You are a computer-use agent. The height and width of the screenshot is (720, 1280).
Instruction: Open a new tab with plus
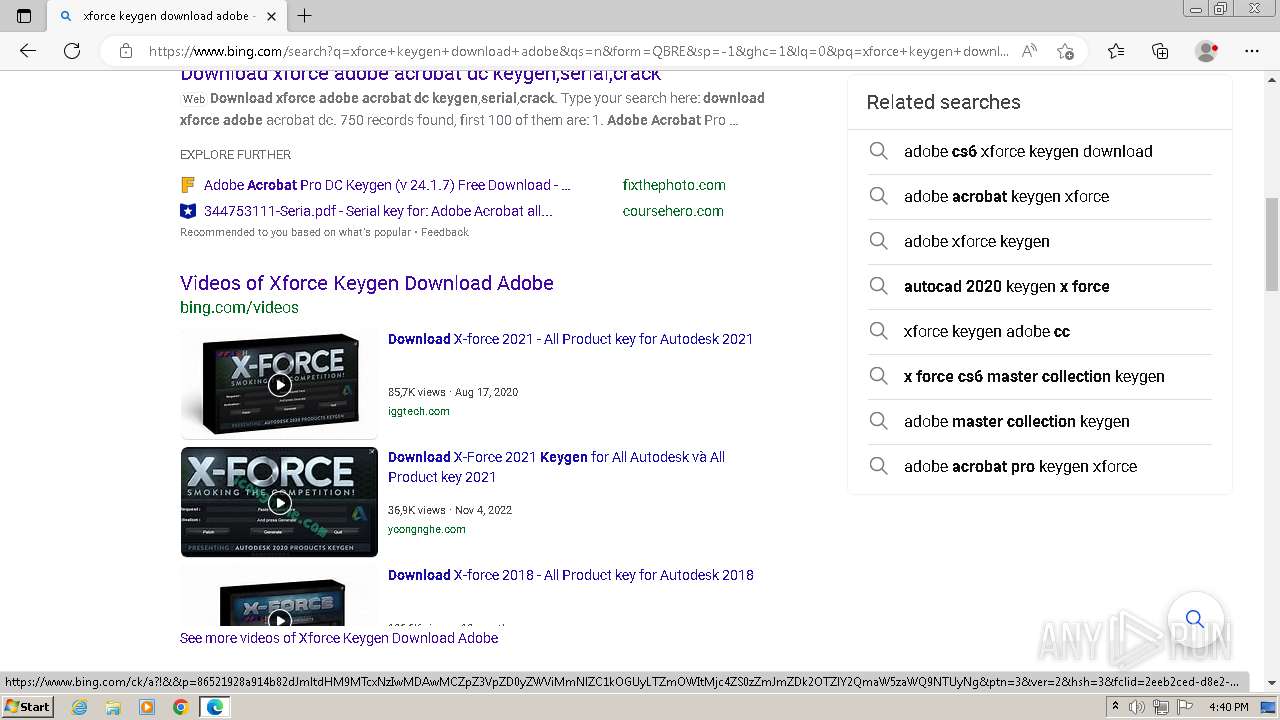[x=305, y=16]
